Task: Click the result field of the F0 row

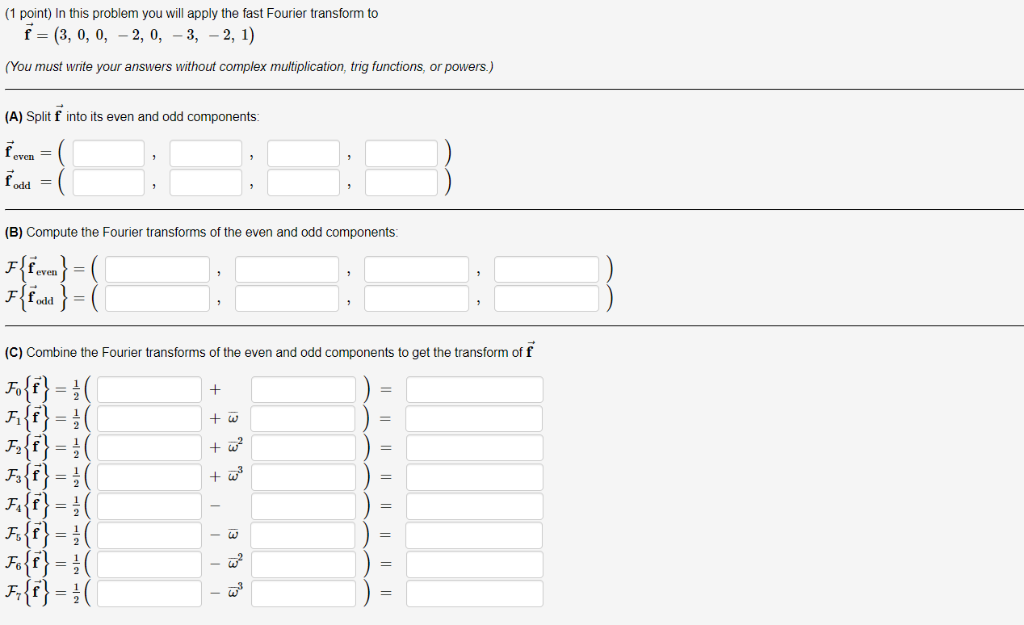Action: 474,389
